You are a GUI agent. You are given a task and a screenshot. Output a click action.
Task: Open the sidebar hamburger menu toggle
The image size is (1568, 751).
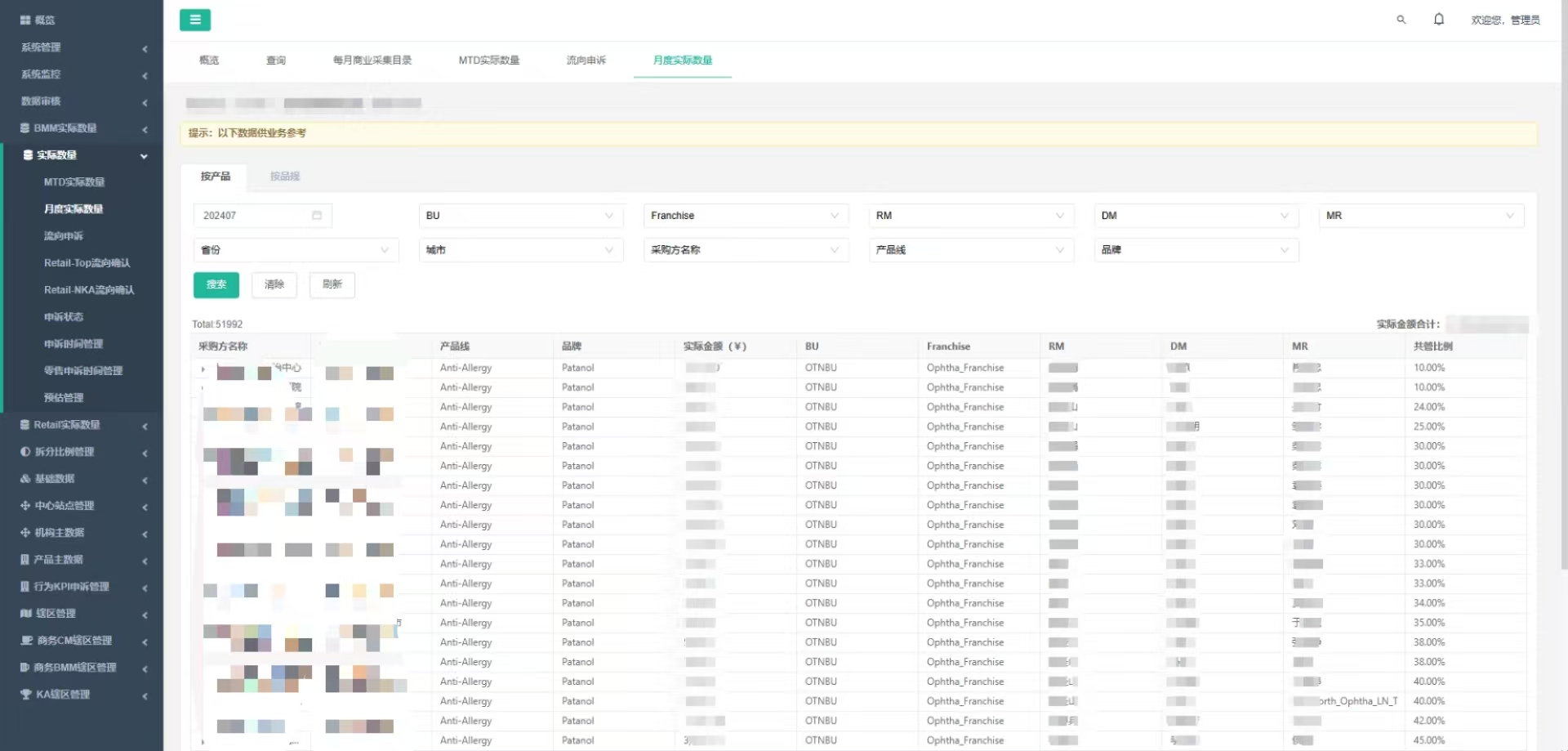tap(195, 19)
